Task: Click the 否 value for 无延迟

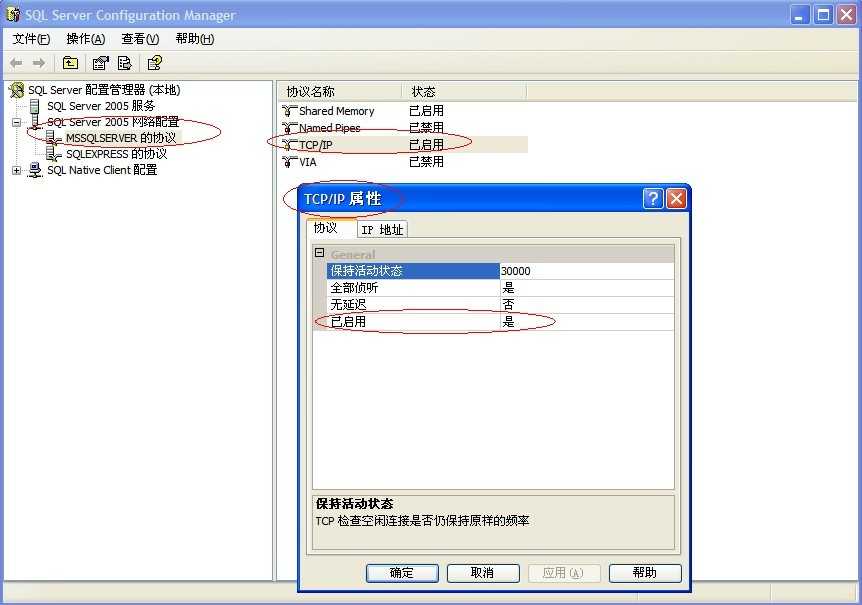Action: point(587,305)
